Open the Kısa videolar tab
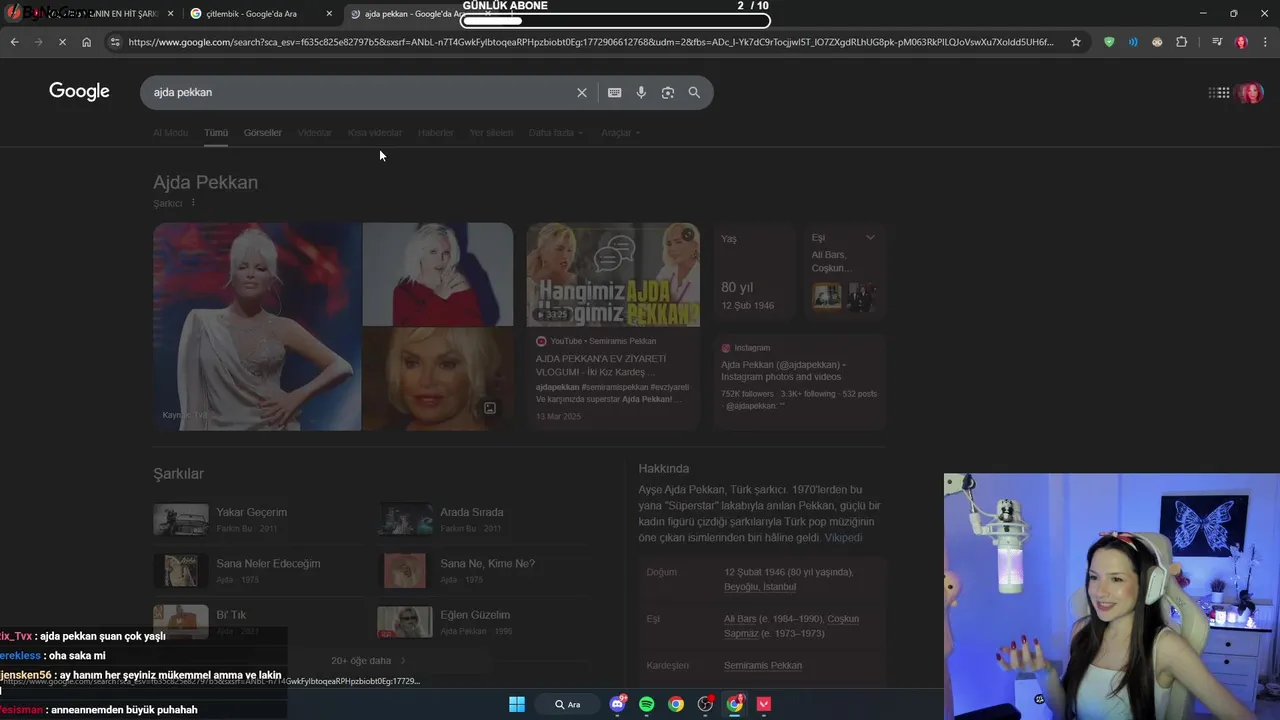This screenshot has width=1280, height=720. point(375,133)
